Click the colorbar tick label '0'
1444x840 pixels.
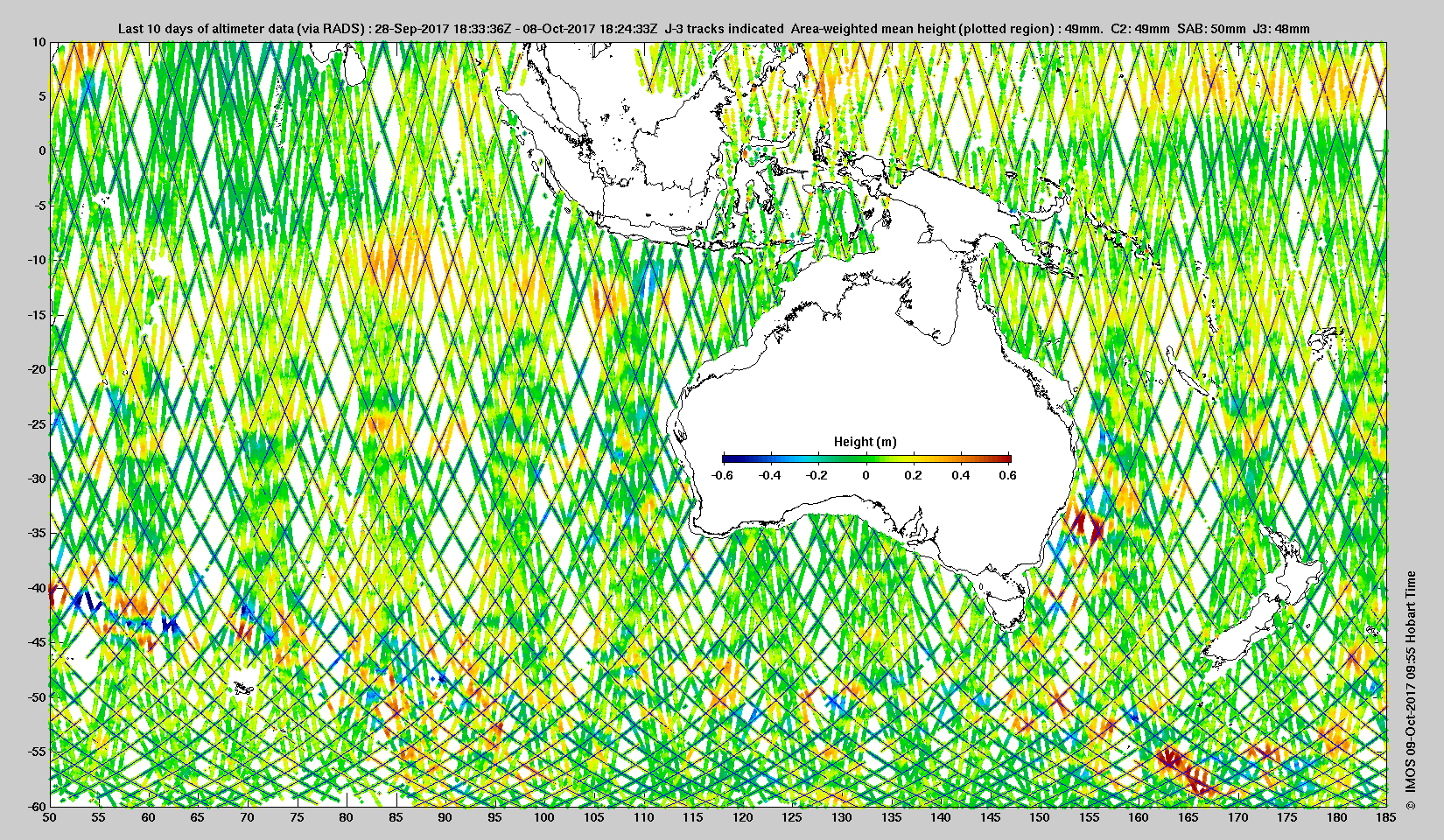click(866, 475)
